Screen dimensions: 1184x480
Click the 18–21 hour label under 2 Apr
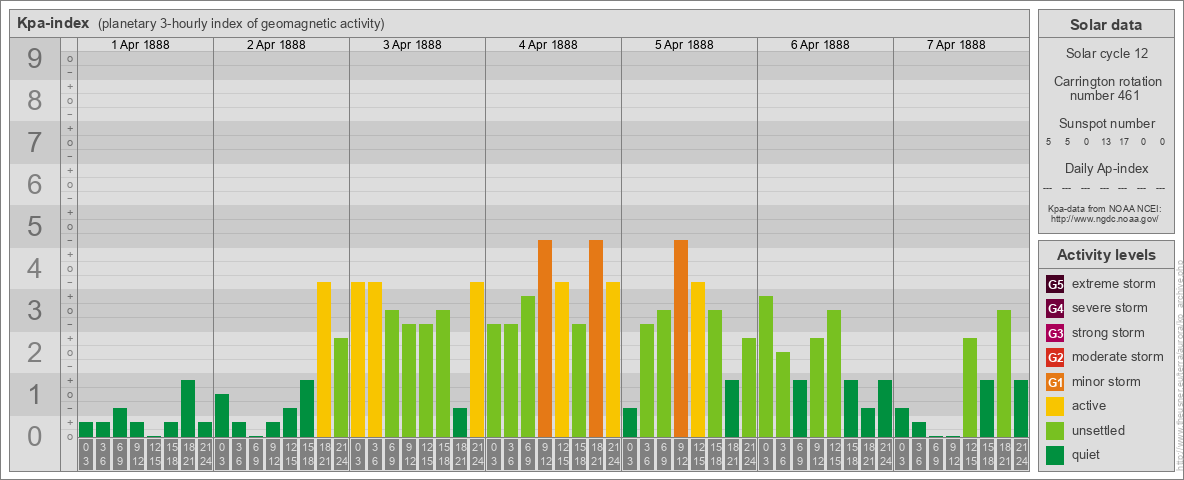click(324, 454)
